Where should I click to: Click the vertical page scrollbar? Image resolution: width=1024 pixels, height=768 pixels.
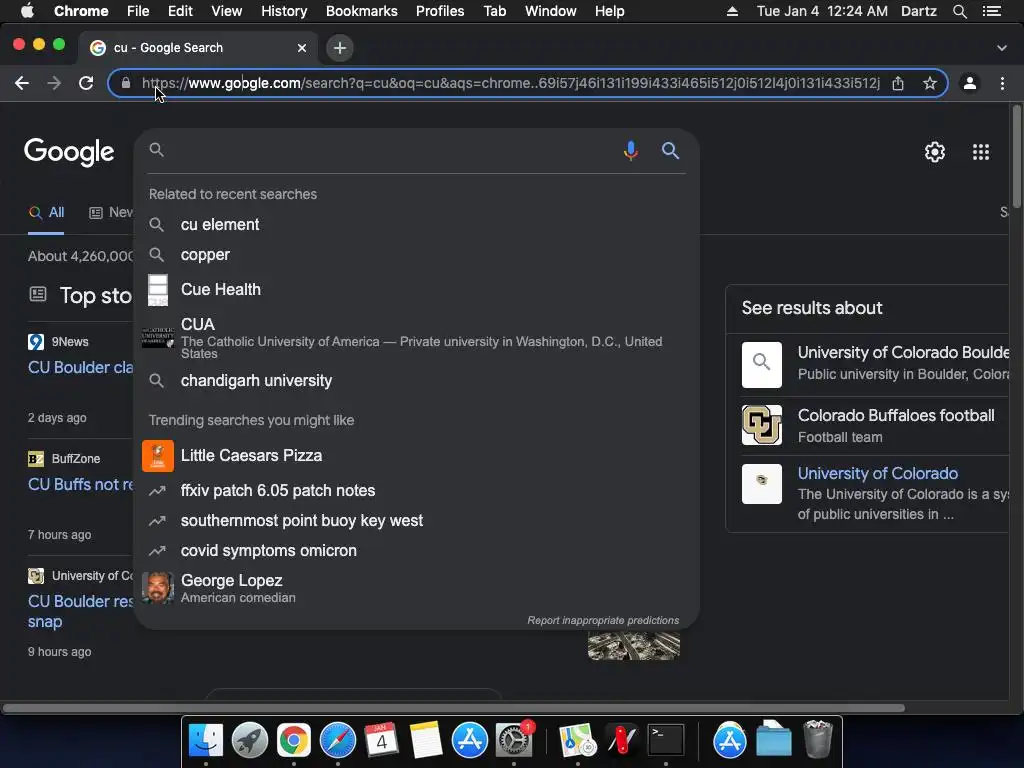tap(1016, 157)
